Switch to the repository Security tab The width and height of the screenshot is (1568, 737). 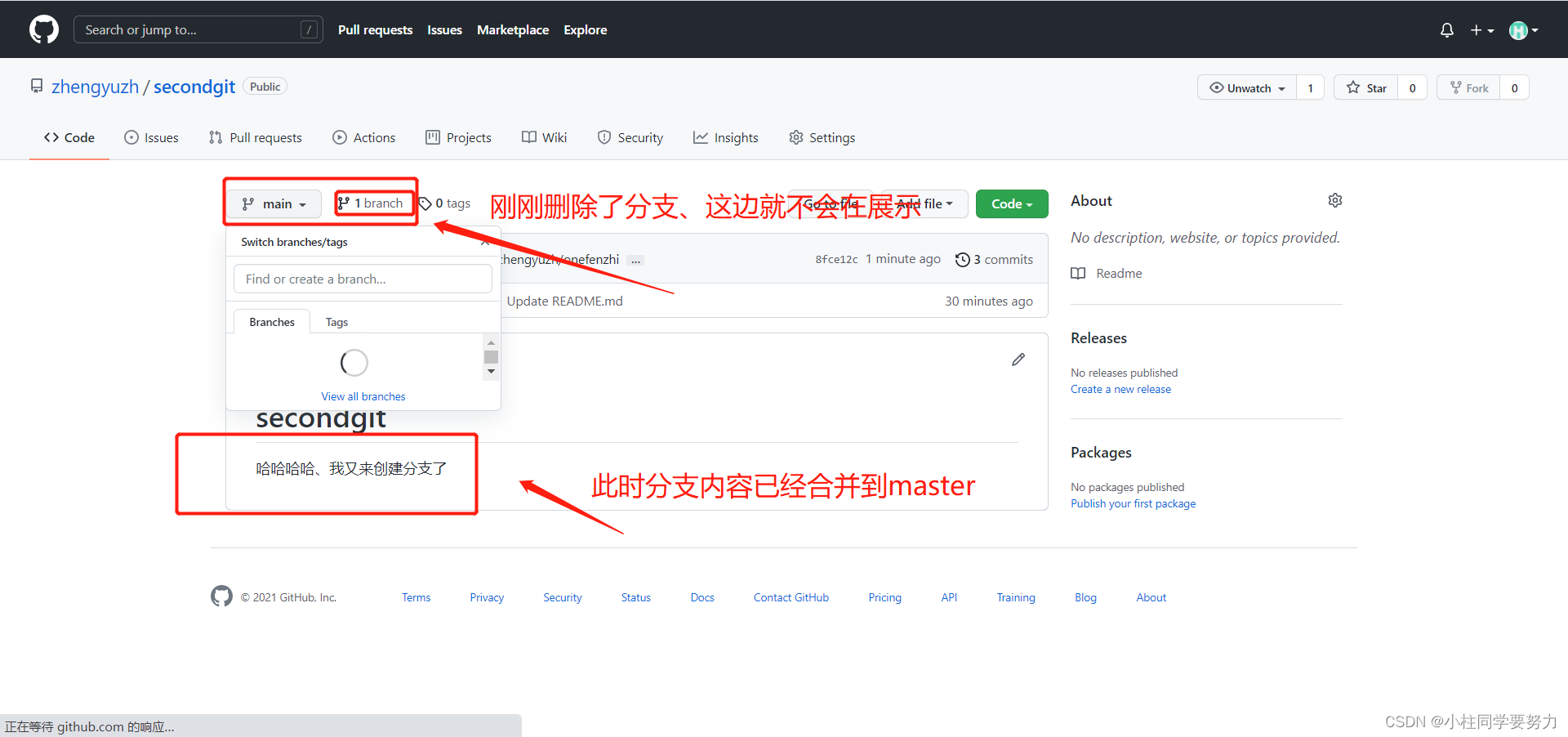point(630,137)
